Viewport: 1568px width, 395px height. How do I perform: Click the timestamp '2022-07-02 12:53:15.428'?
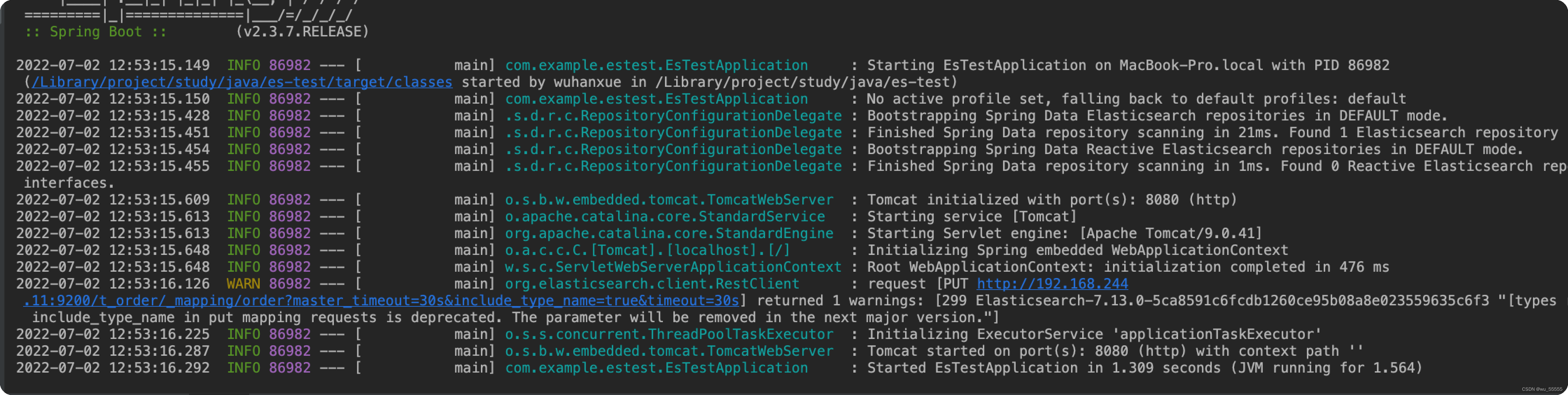pyautogui.click(x=113, y=116)
